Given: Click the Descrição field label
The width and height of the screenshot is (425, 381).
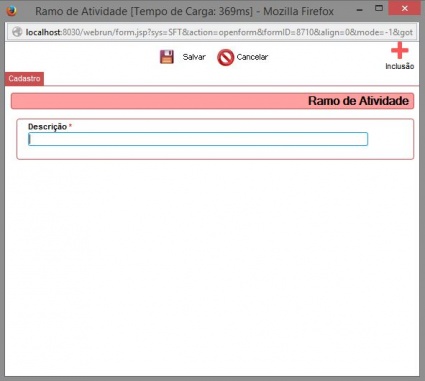Looking at the screenshot, I should pos(48,127).
